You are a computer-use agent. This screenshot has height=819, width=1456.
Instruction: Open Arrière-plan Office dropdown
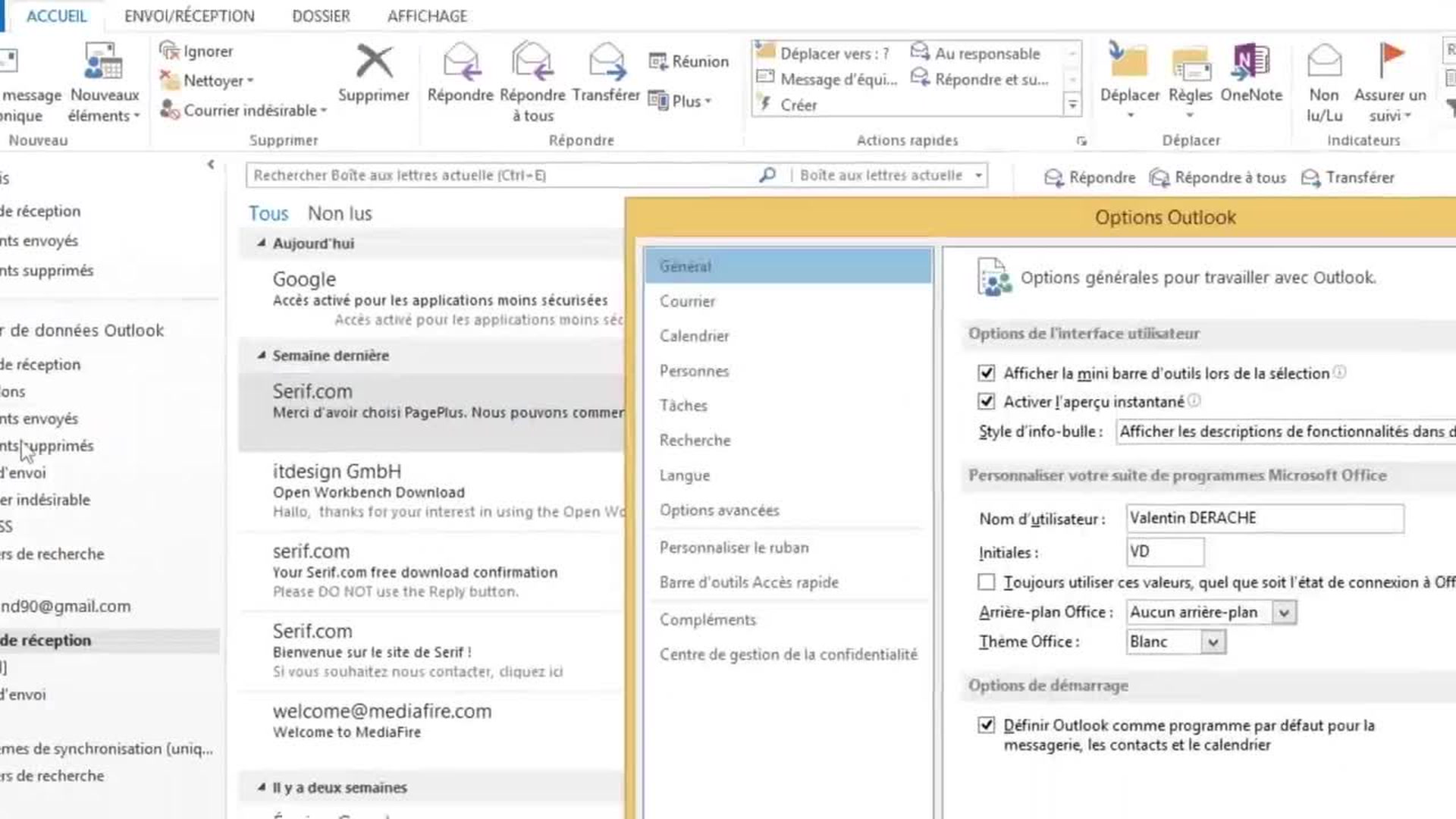tap(1284, 613)
